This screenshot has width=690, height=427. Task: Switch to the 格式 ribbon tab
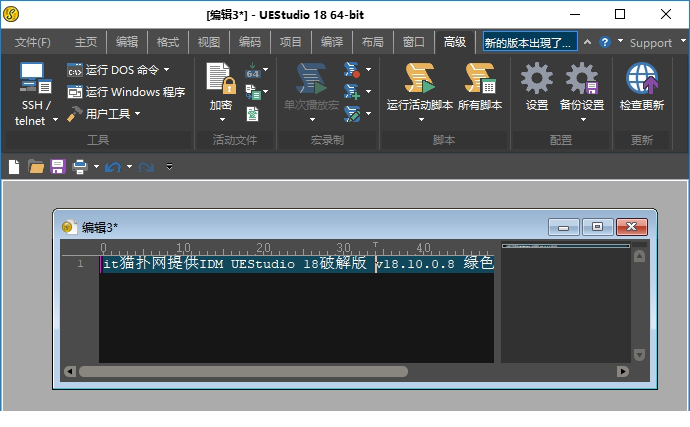click(168, 42)
